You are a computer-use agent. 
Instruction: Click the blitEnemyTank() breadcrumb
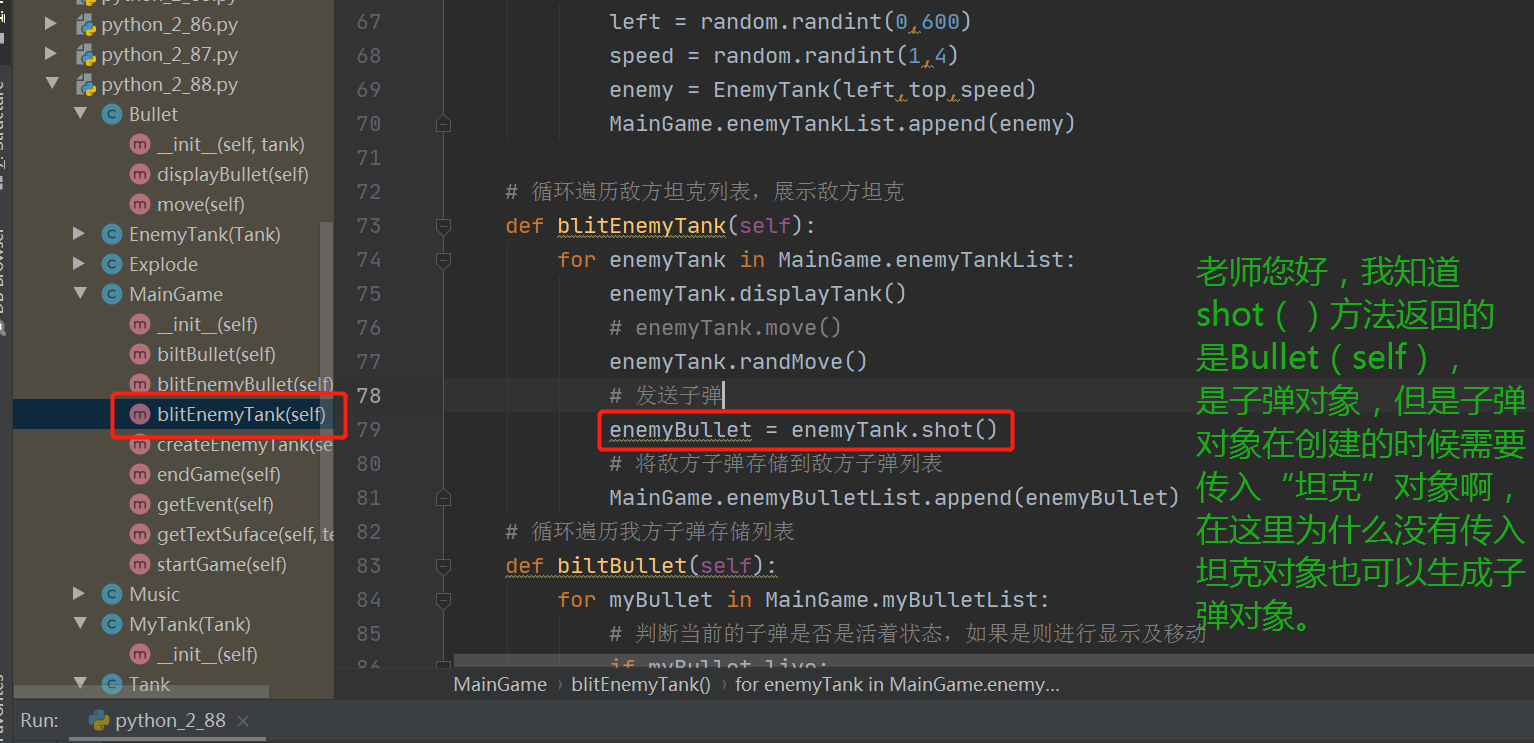(640, 685)
